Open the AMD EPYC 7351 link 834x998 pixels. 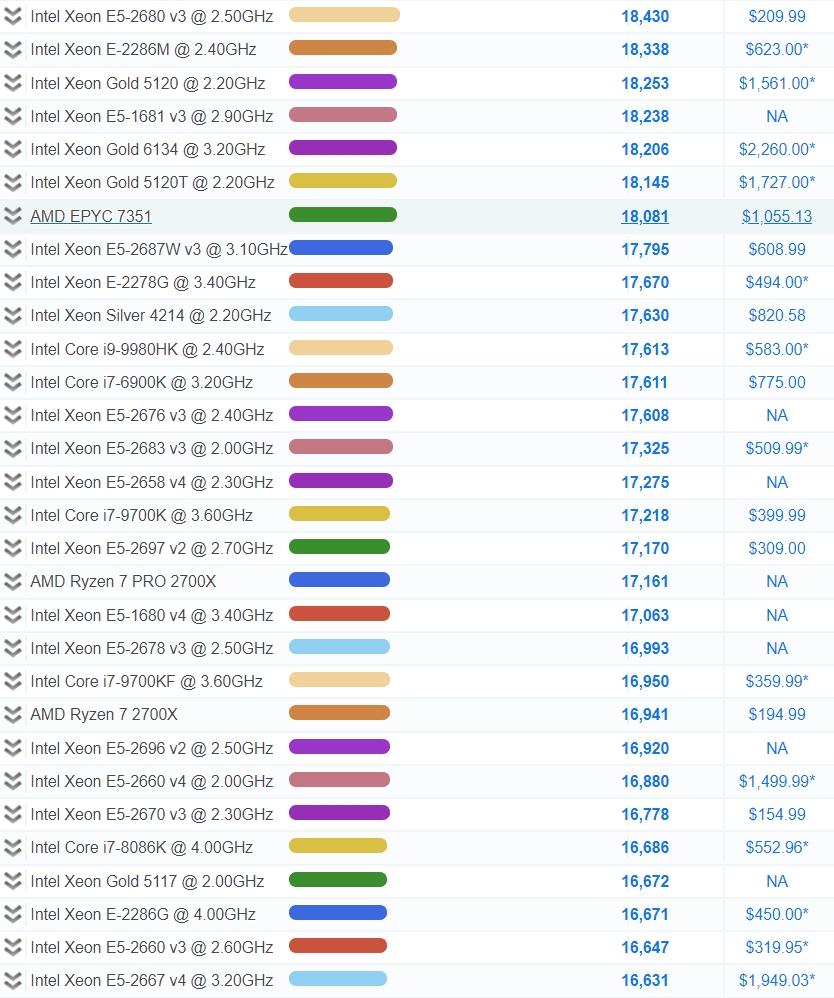tap(91, 216)
